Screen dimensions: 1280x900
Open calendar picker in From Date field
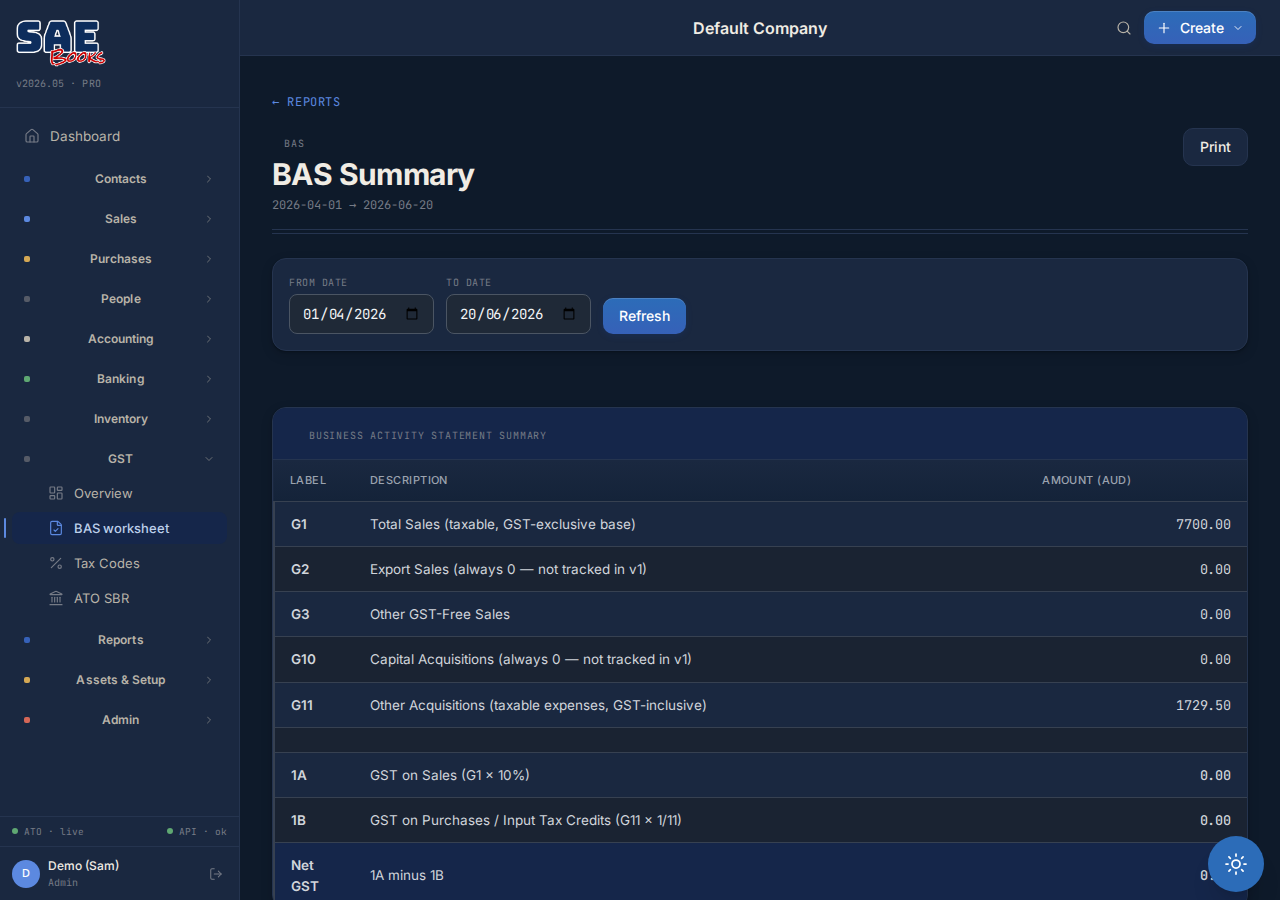412,314
